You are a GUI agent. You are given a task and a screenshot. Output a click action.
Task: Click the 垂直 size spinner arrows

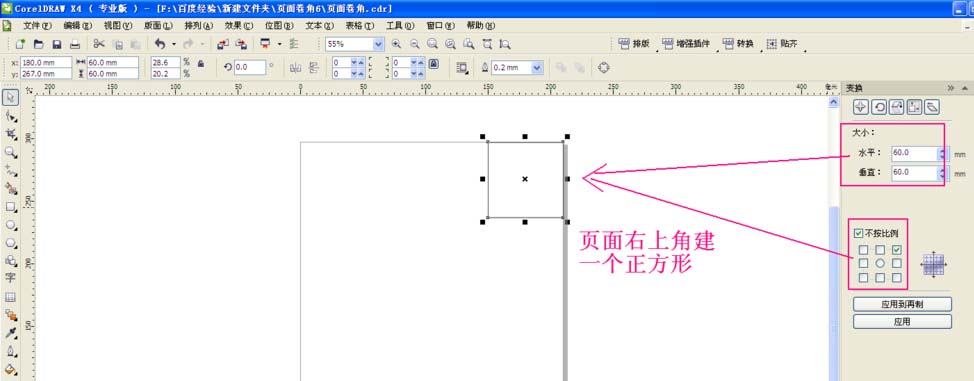click(942, 173)
